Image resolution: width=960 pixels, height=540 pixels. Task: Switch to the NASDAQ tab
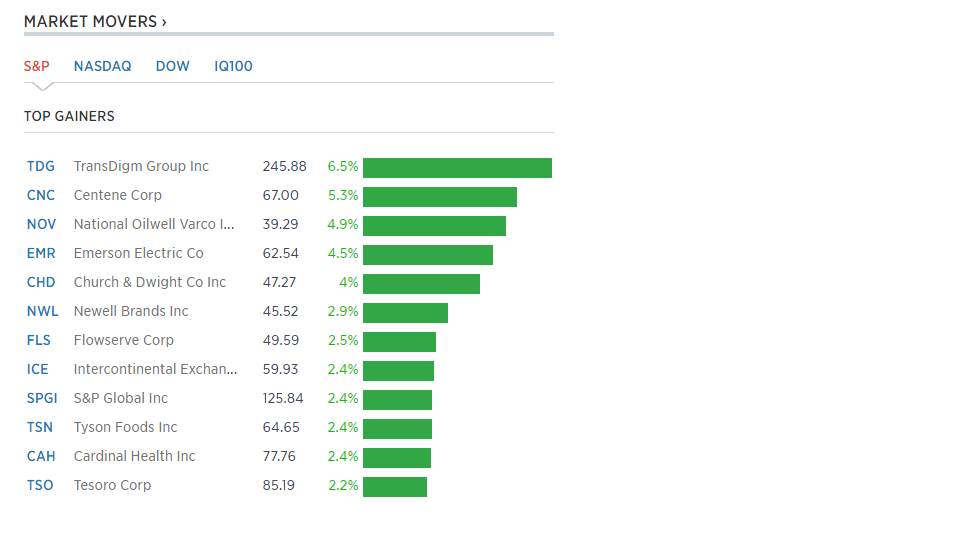102,66
